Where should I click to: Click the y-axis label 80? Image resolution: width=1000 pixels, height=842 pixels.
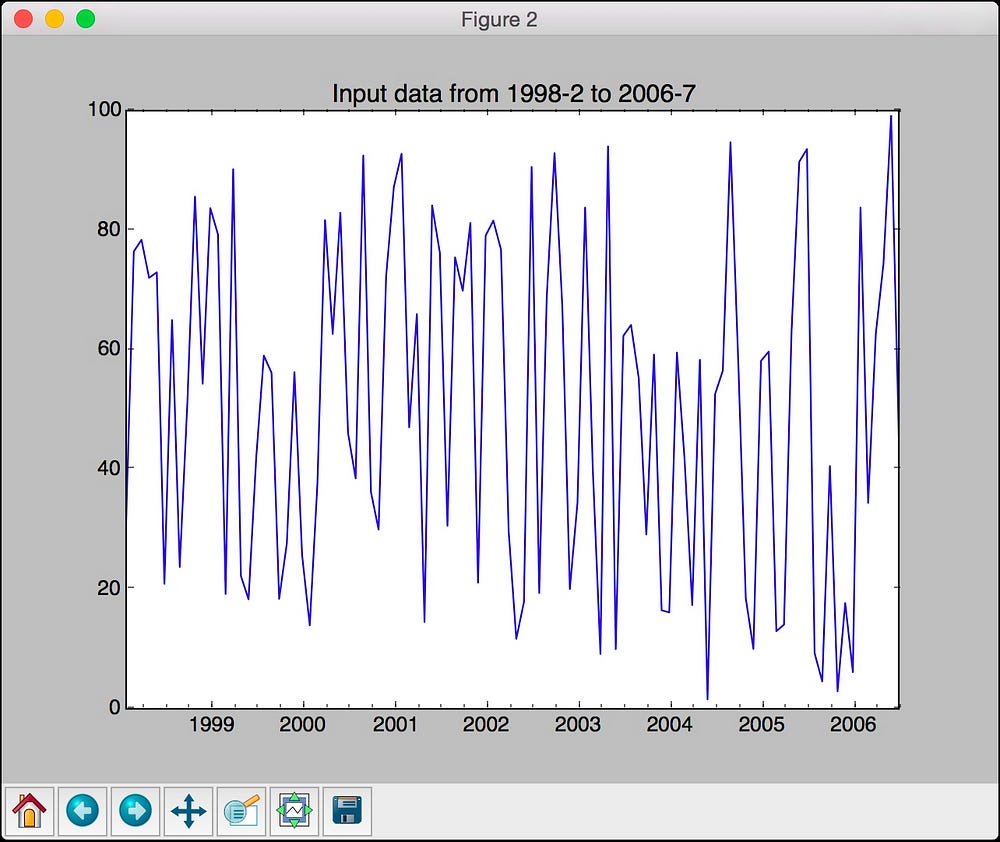click(x=109, y=229)
